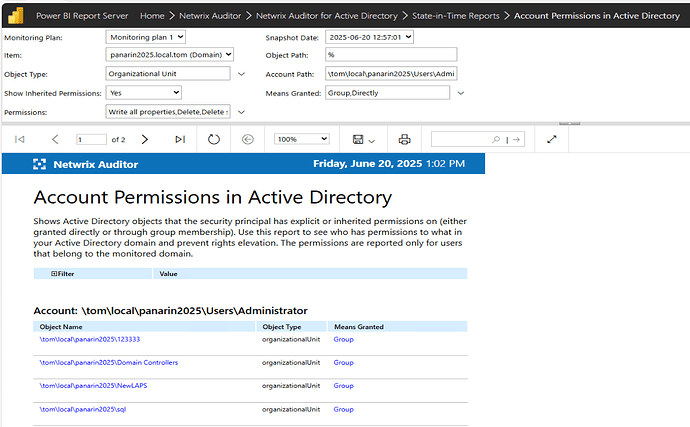Screen dimensions: 690x427
Task: Open the Snapshot Date dropdown
Action: pos(369,37)
